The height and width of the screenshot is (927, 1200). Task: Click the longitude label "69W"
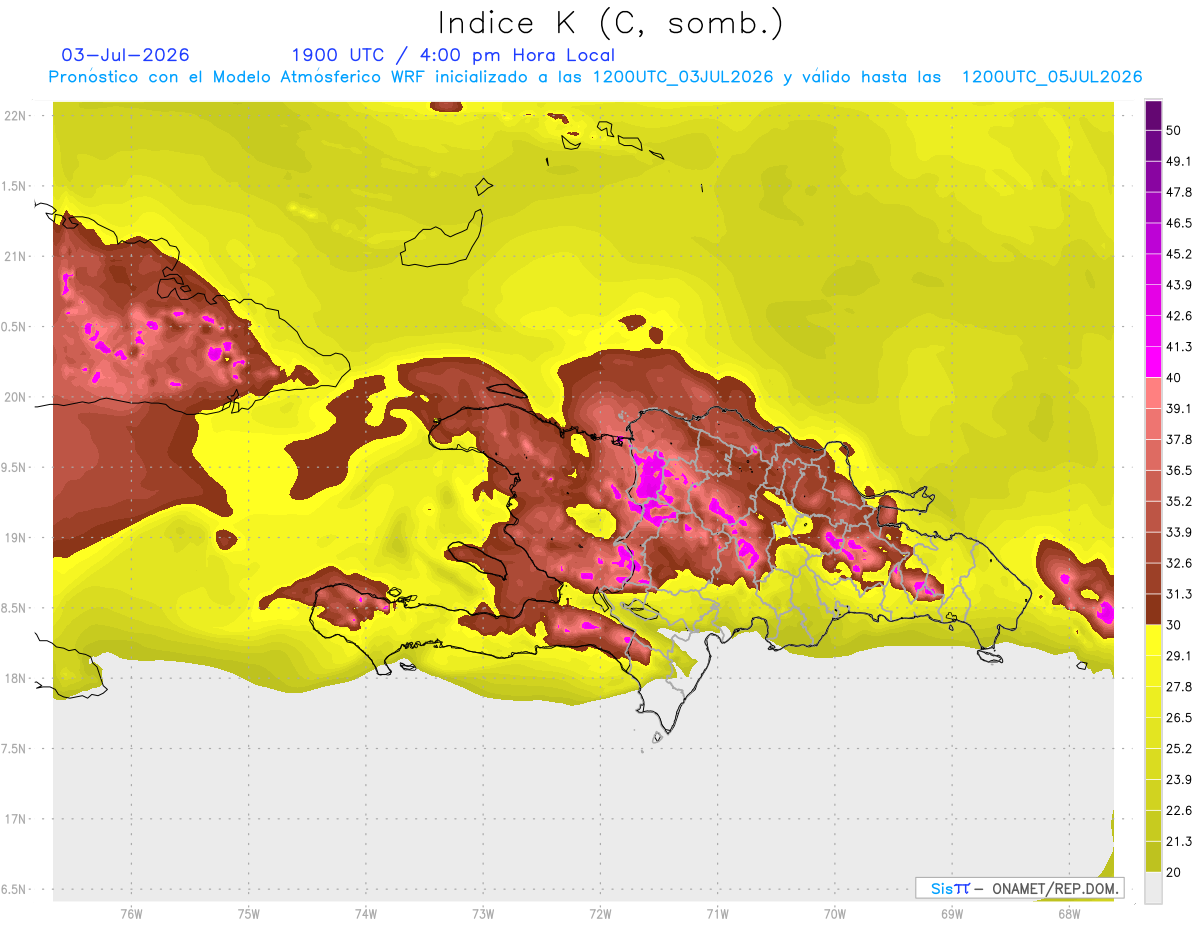coord(952,914)
